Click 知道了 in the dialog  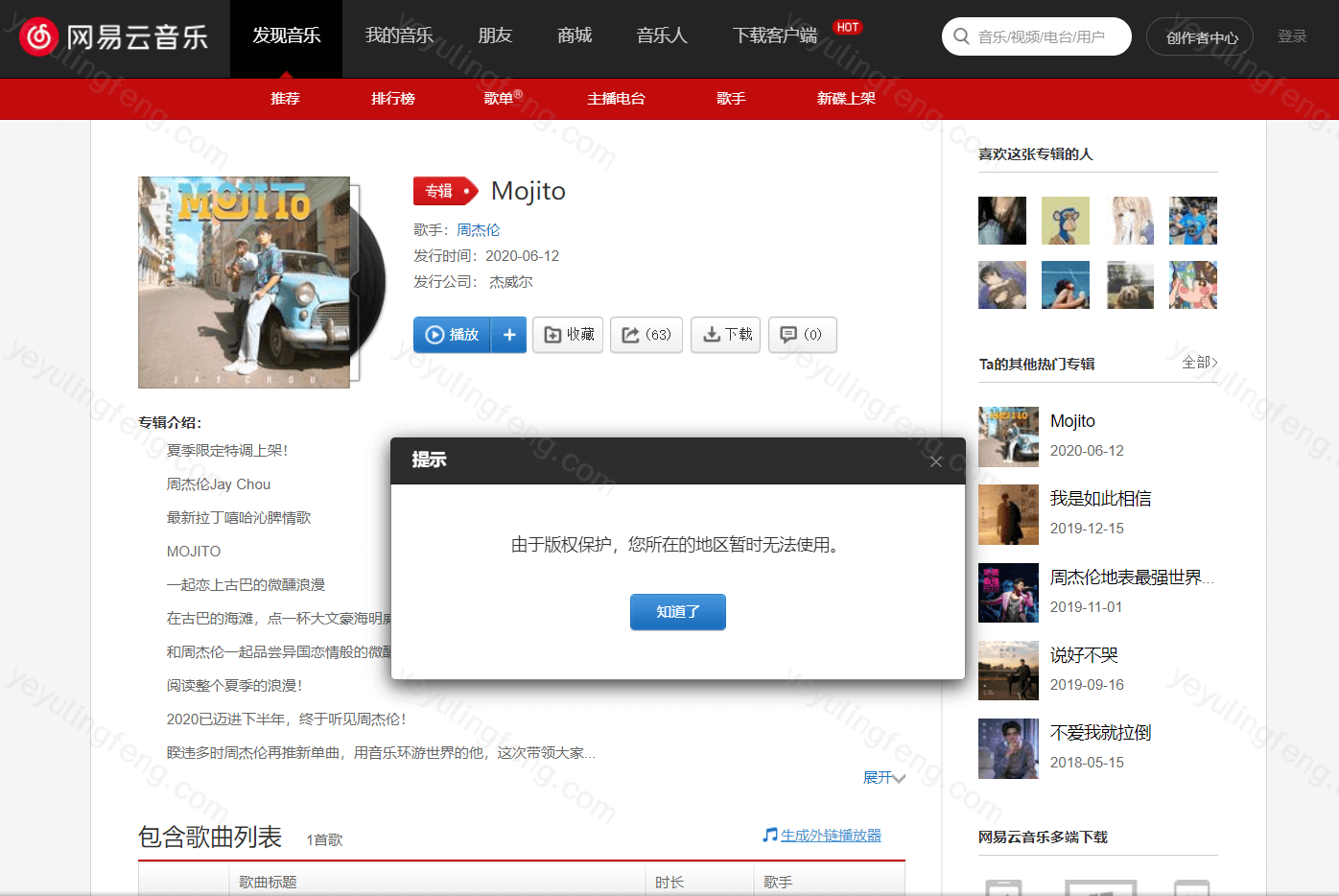pos(678,612)
